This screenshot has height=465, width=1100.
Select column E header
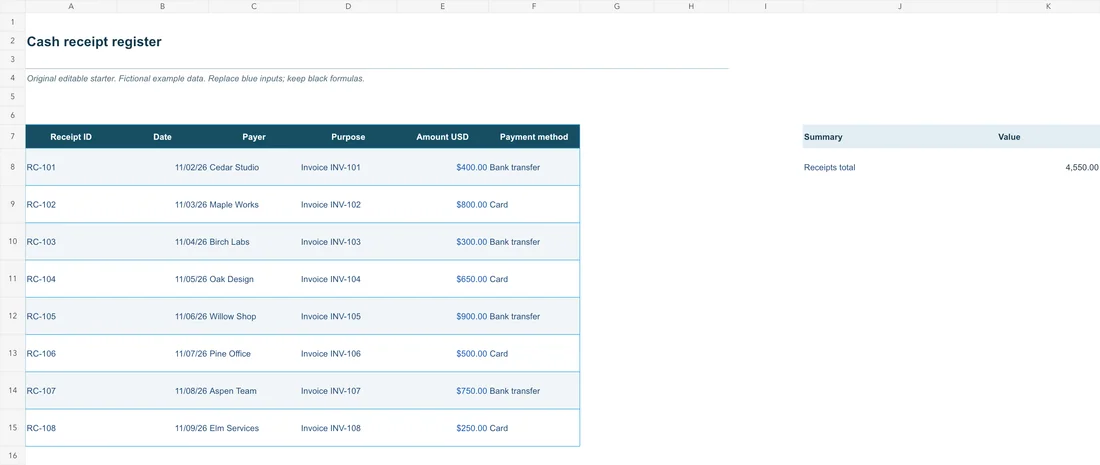click(x=442, y=6)
